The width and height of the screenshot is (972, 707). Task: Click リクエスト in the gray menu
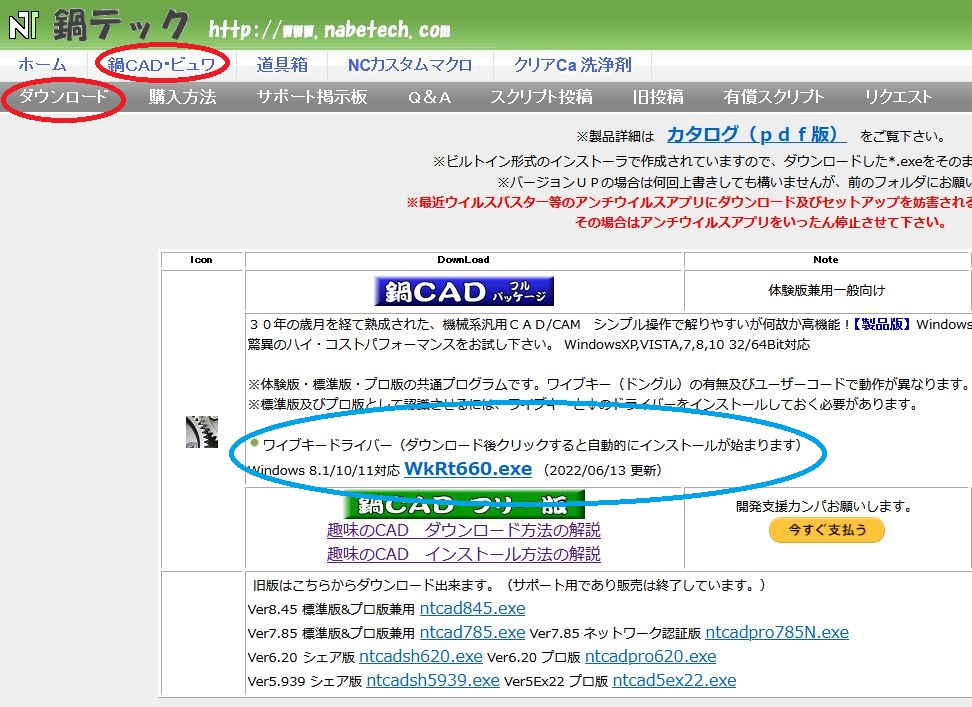(898, 97)
